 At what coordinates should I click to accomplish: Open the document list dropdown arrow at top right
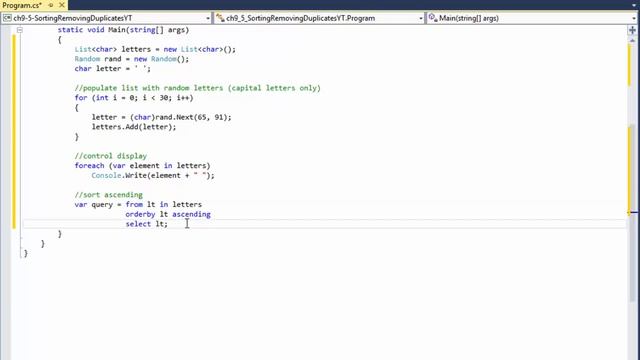(633, 5)
